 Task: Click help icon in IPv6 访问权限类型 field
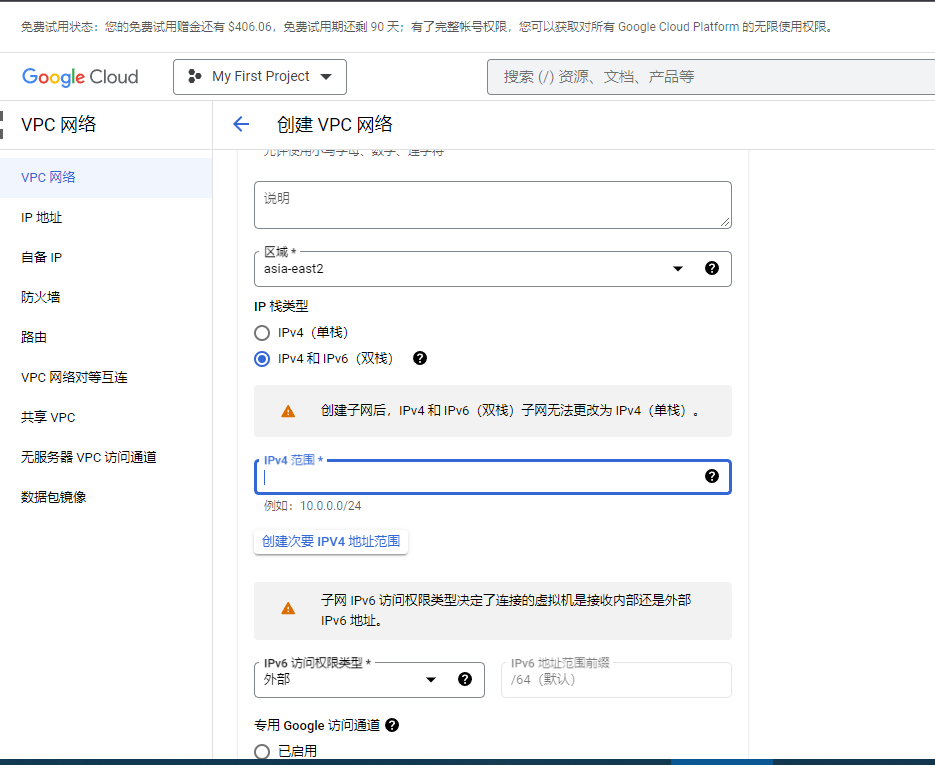click(465, 679)
